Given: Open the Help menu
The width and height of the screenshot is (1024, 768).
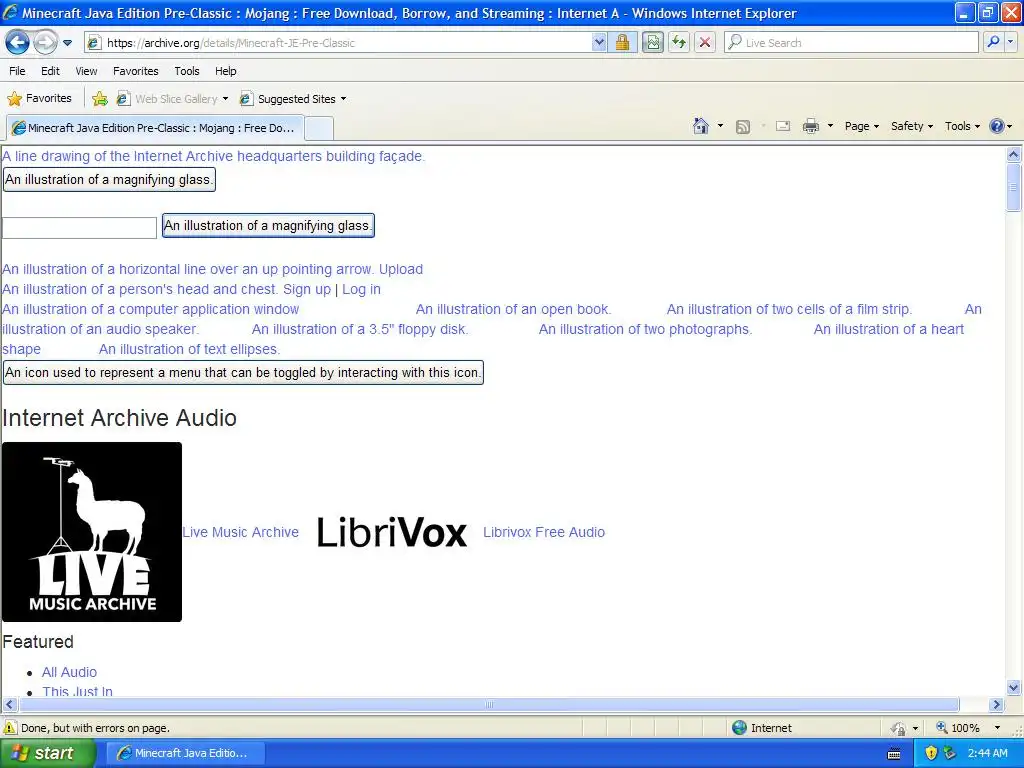Looking at the screenshot, I should [226, 71].
